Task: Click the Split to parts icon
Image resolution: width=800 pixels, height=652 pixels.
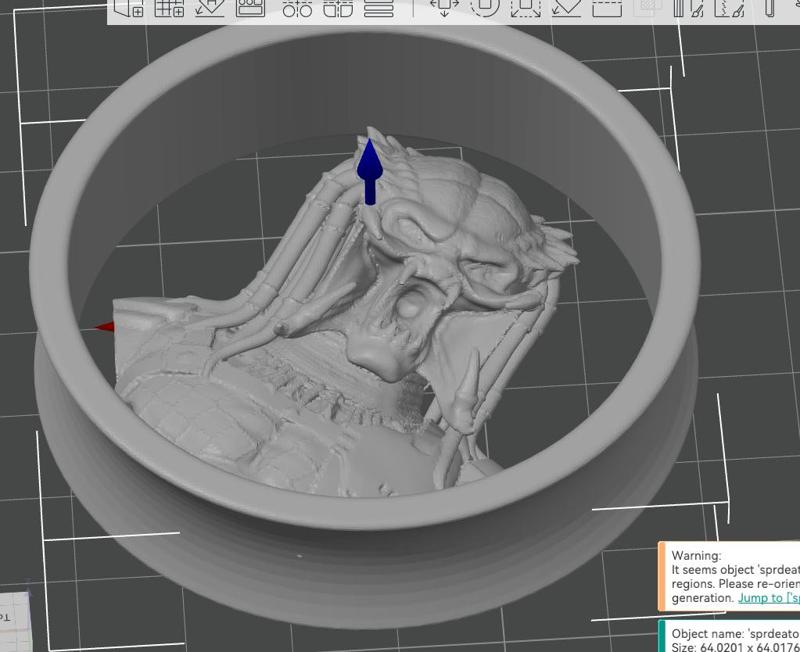Action: [338, 9]
